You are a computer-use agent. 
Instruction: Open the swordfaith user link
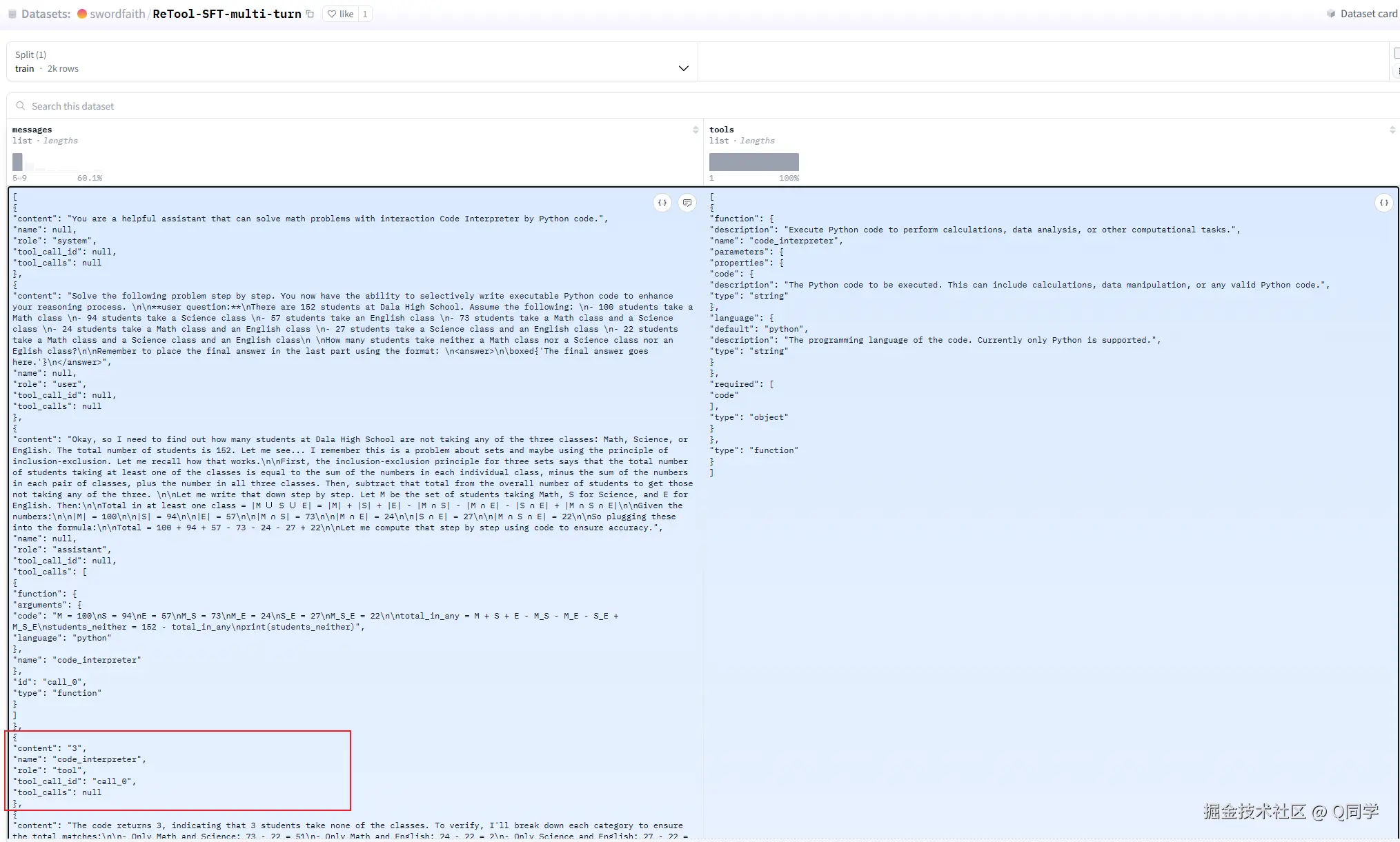(x=117, y=14)
